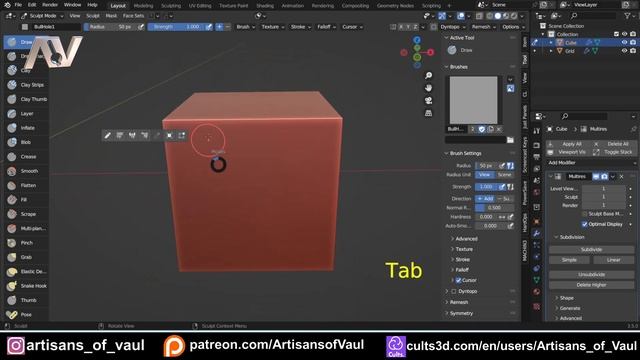Open the Face Sets menu

[133, 16]
